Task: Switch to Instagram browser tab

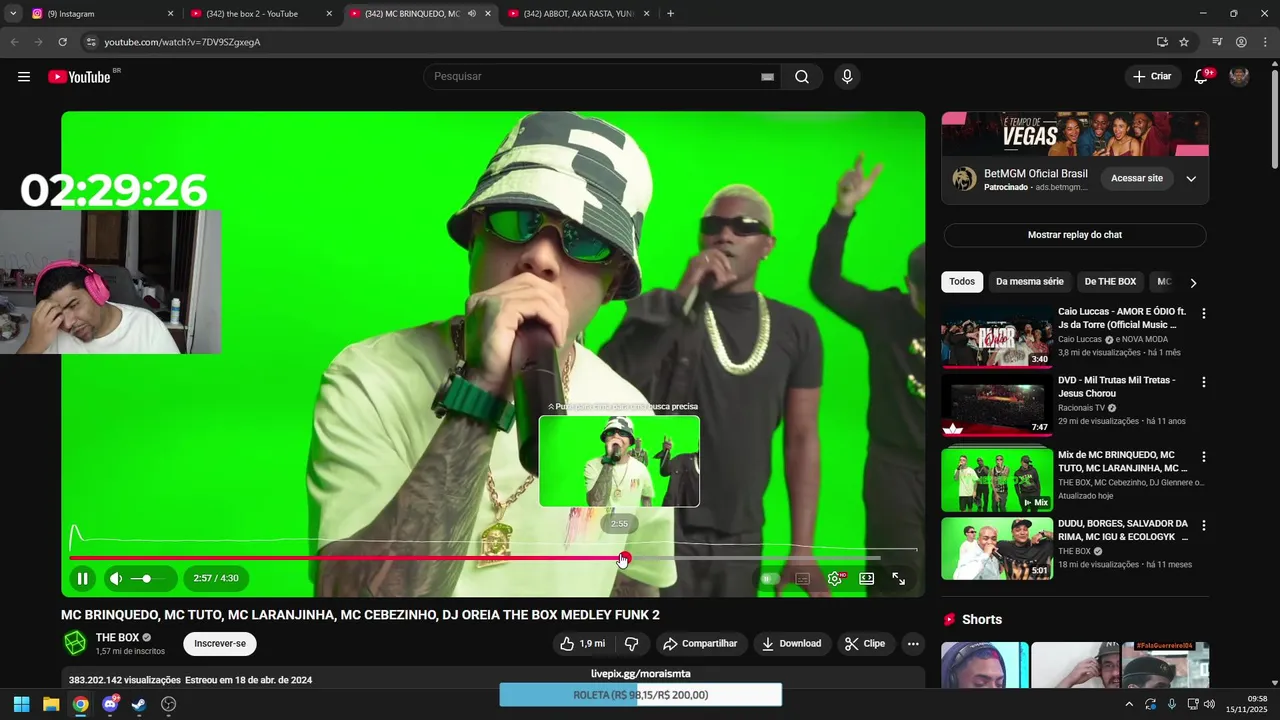Action: tap(101, 14)
